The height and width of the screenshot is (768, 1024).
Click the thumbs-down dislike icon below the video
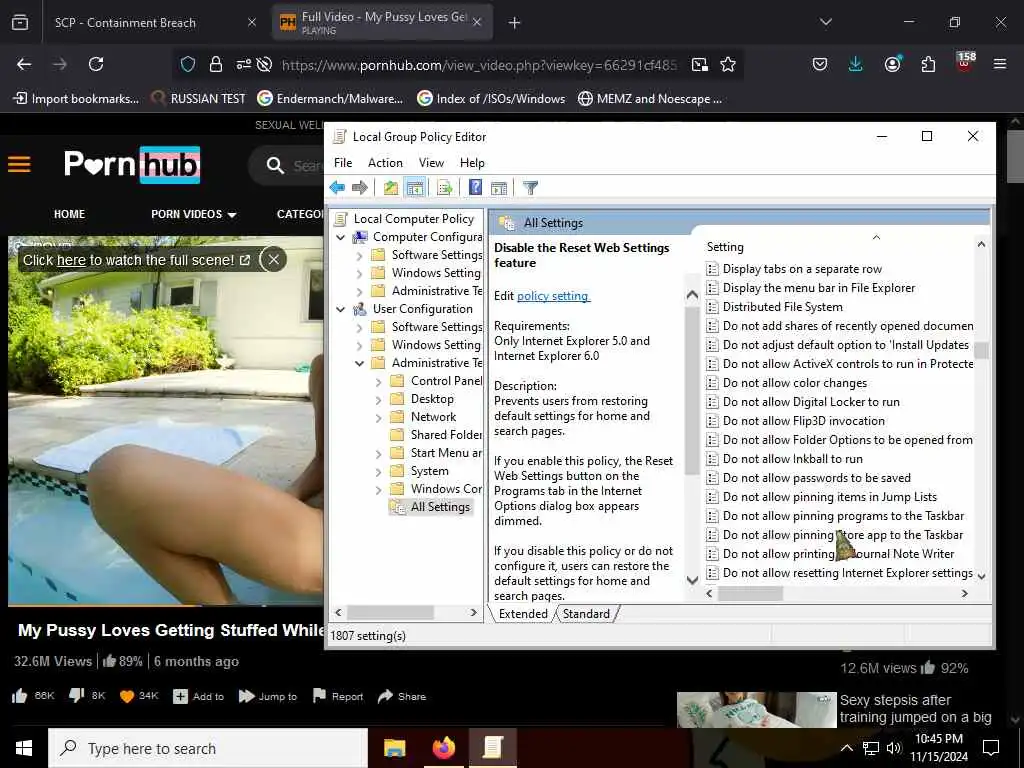[x=76, y=696]
